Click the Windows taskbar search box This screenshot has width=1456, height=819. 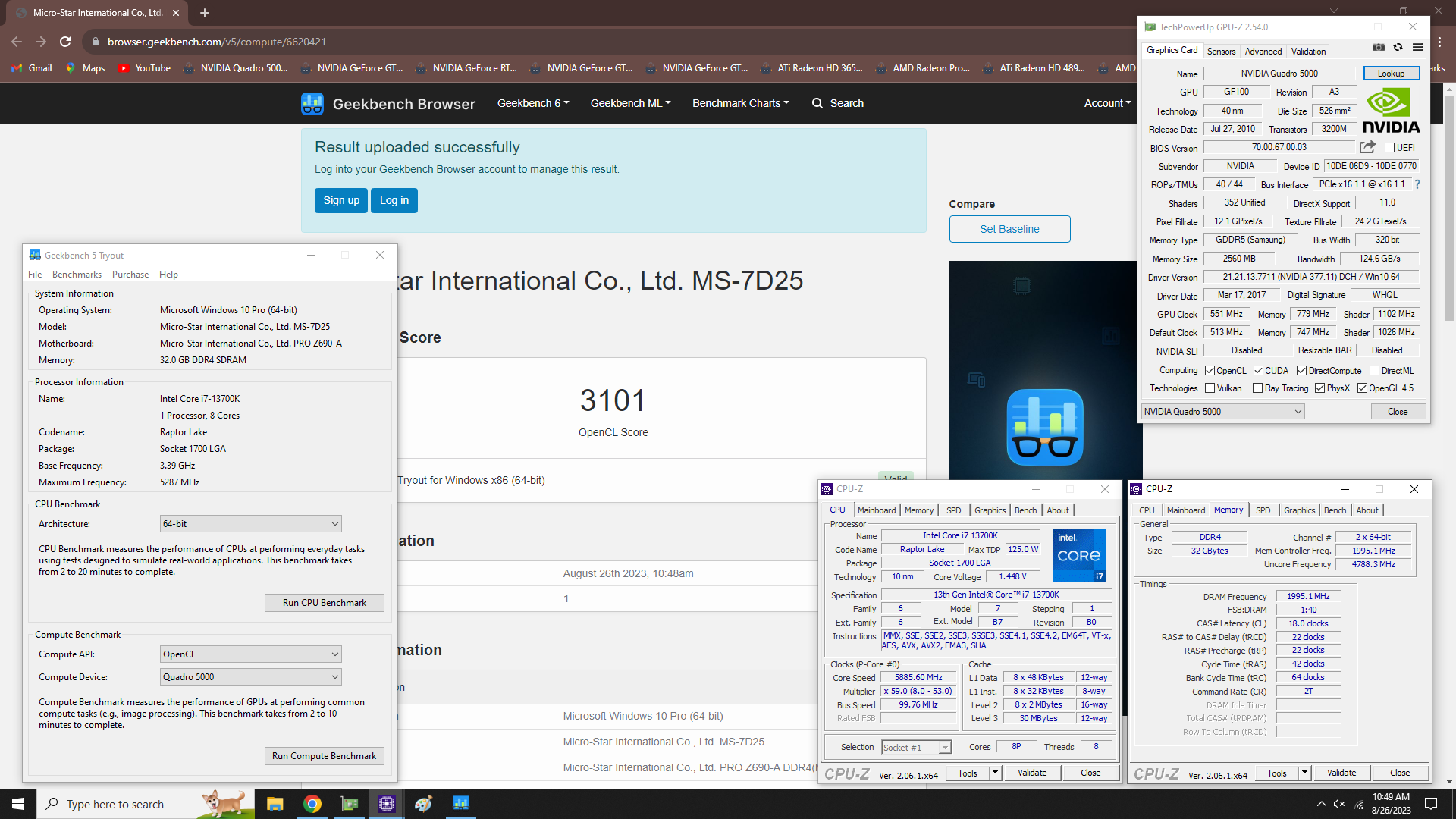click(146, 804)
